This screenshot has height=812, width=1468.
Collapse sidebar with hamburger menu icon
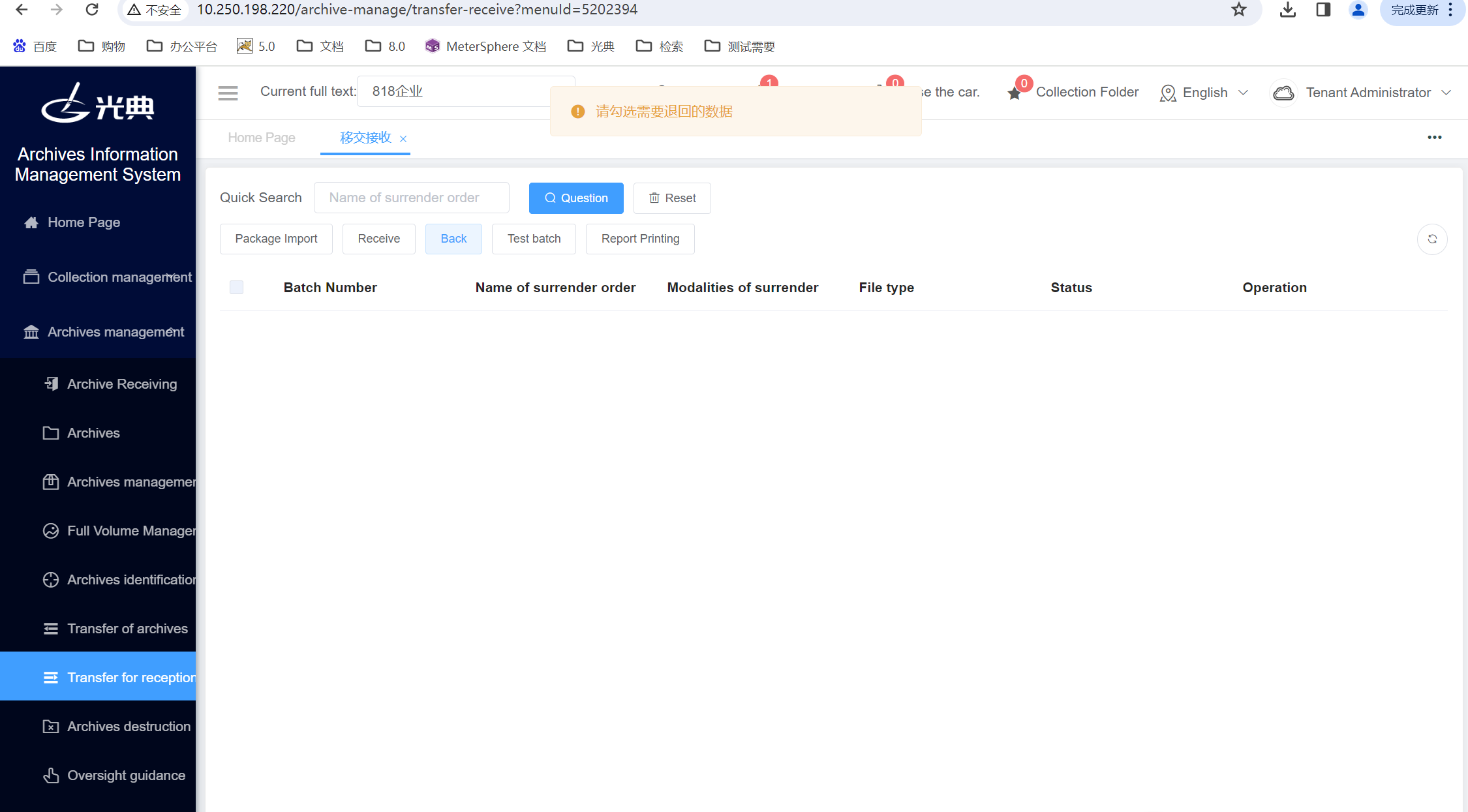[x=228, y=93]
